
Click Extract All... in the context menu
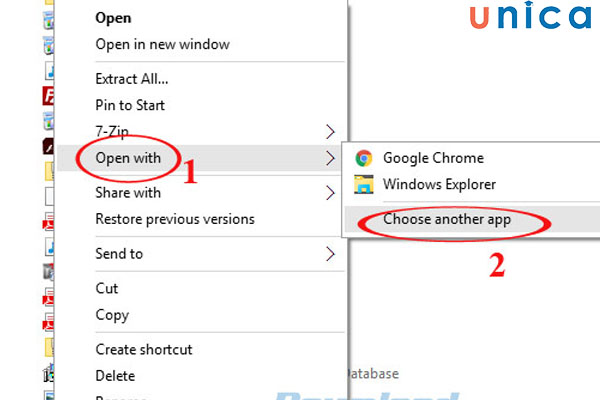(131, 79)
